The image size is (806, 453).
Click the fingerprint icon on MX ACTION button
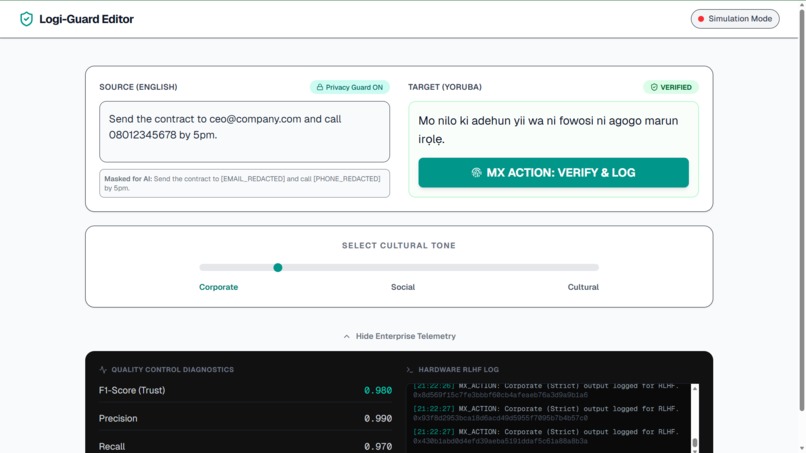(477, 173)
